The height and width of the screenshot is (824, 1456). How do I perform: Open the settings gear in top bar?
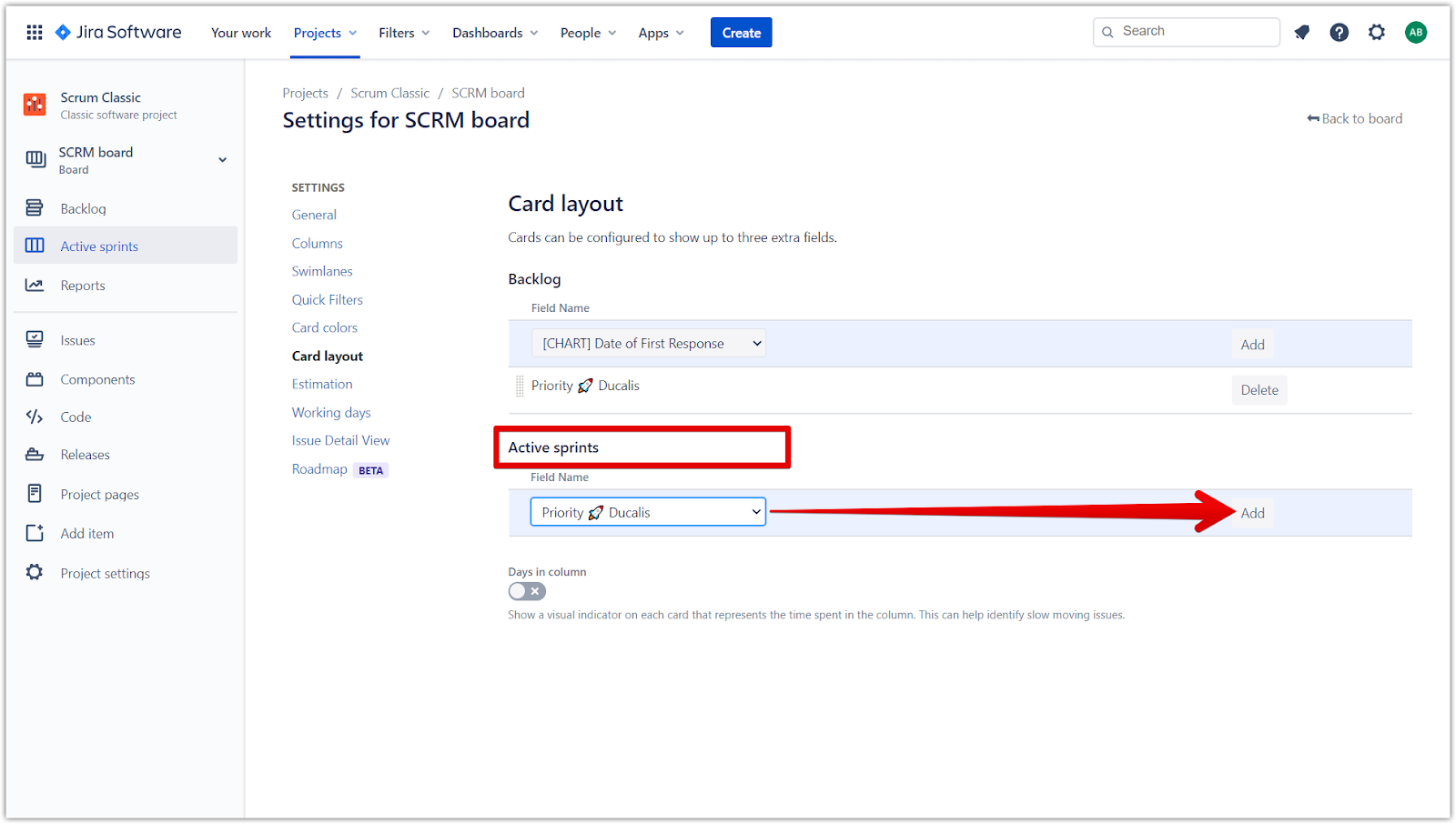tap(1377, 33)
